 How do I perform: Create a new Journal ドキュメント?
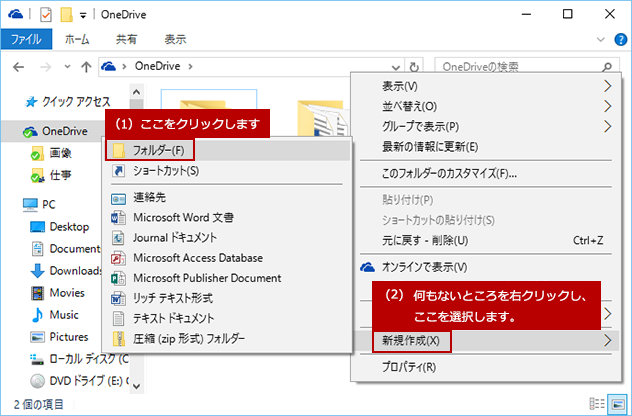click(x=227, y=238)
